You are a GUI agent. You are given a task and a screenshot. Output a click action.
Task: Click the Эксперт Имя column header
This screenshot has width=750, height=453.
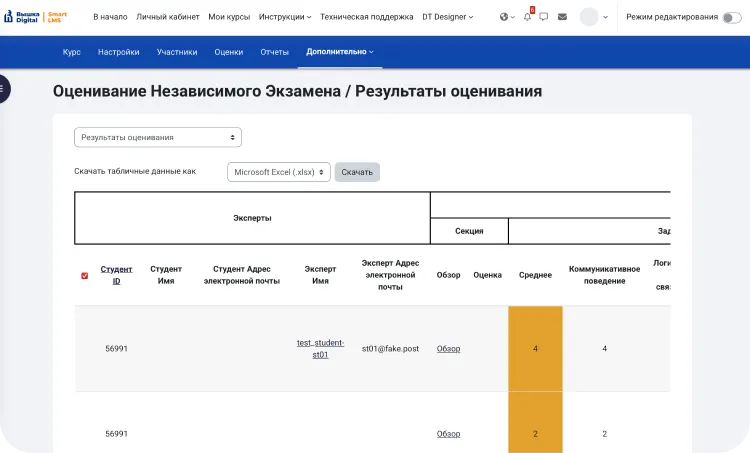(320, 275)
